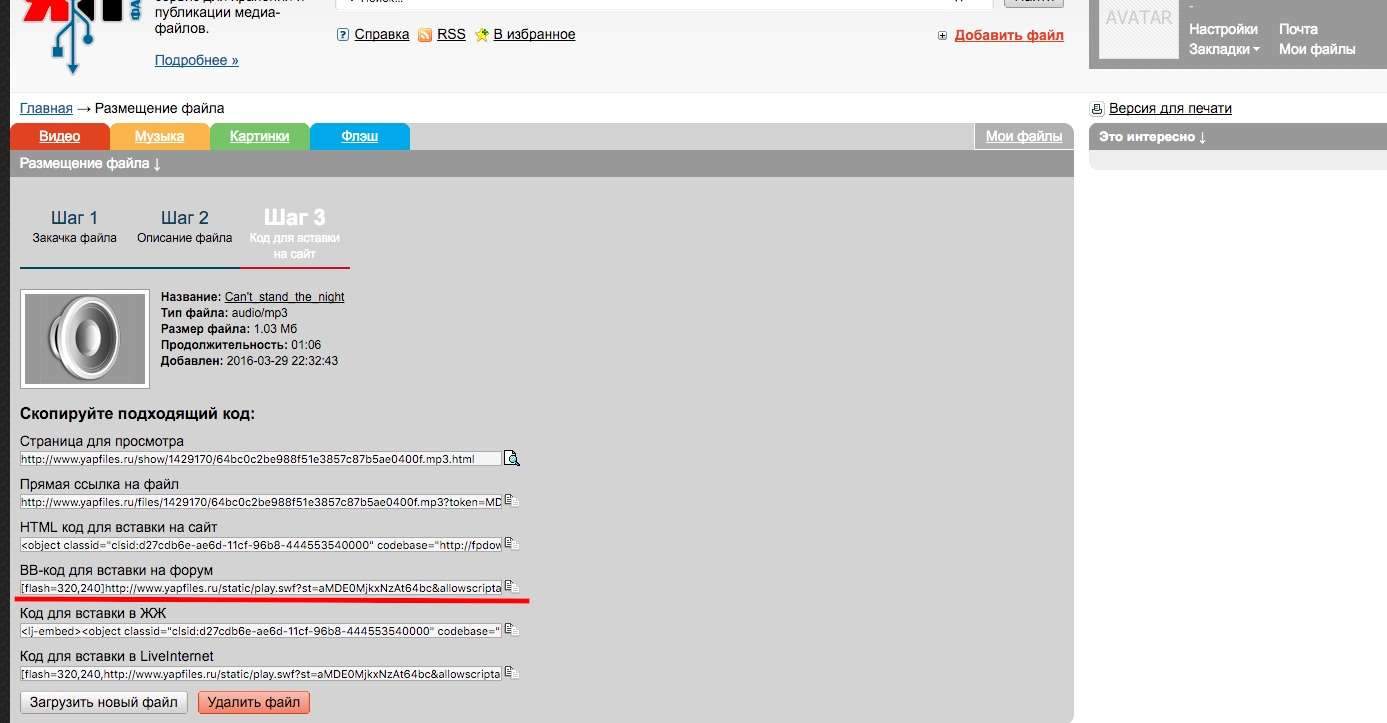Follow the Подробнее » link
This screenshot has height=723, width=1387.
(197, 60)
